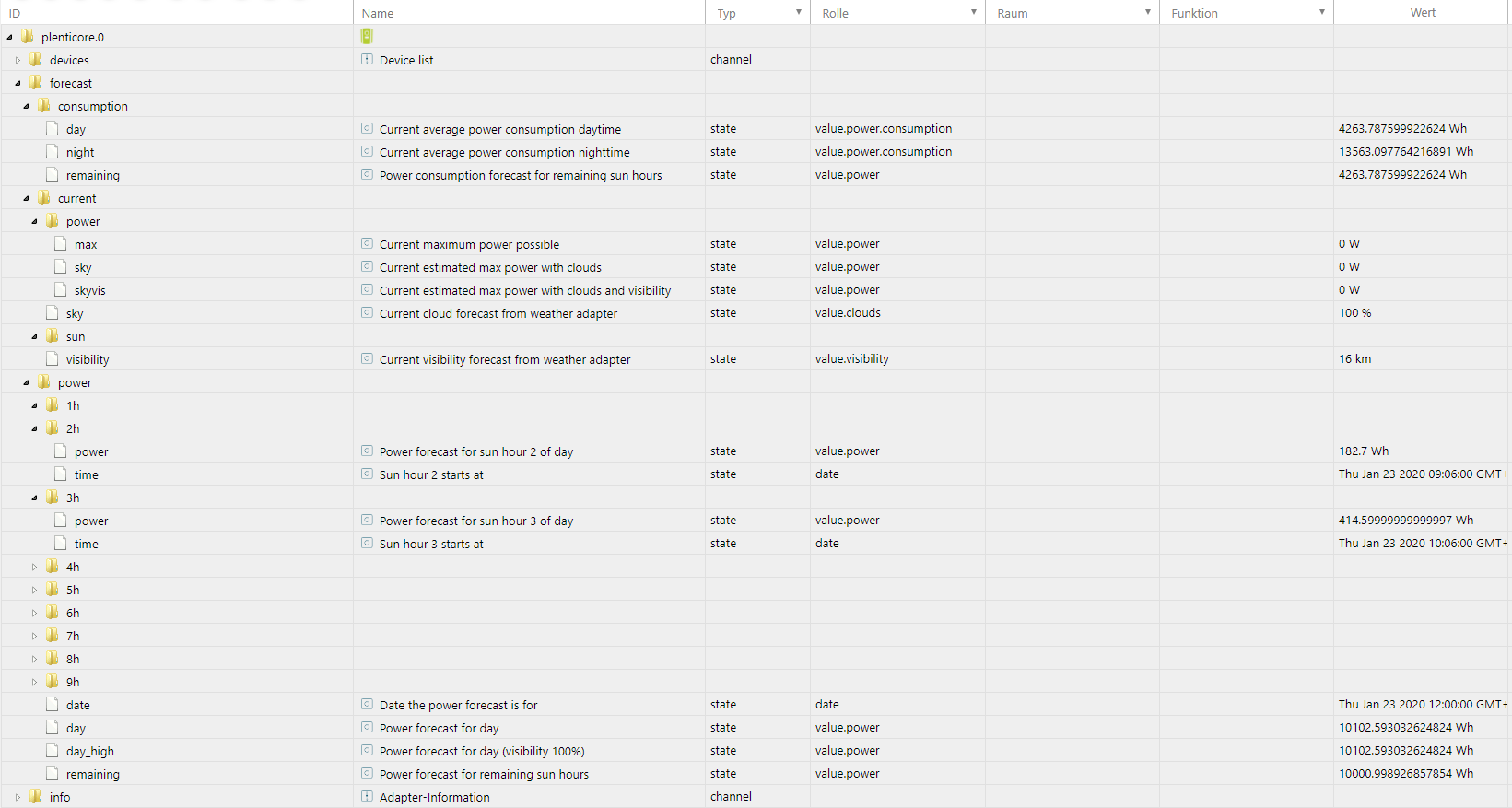The image size is (1512, 808).
Task: Expand the 4h forecast folder
Action: [34, 567]
